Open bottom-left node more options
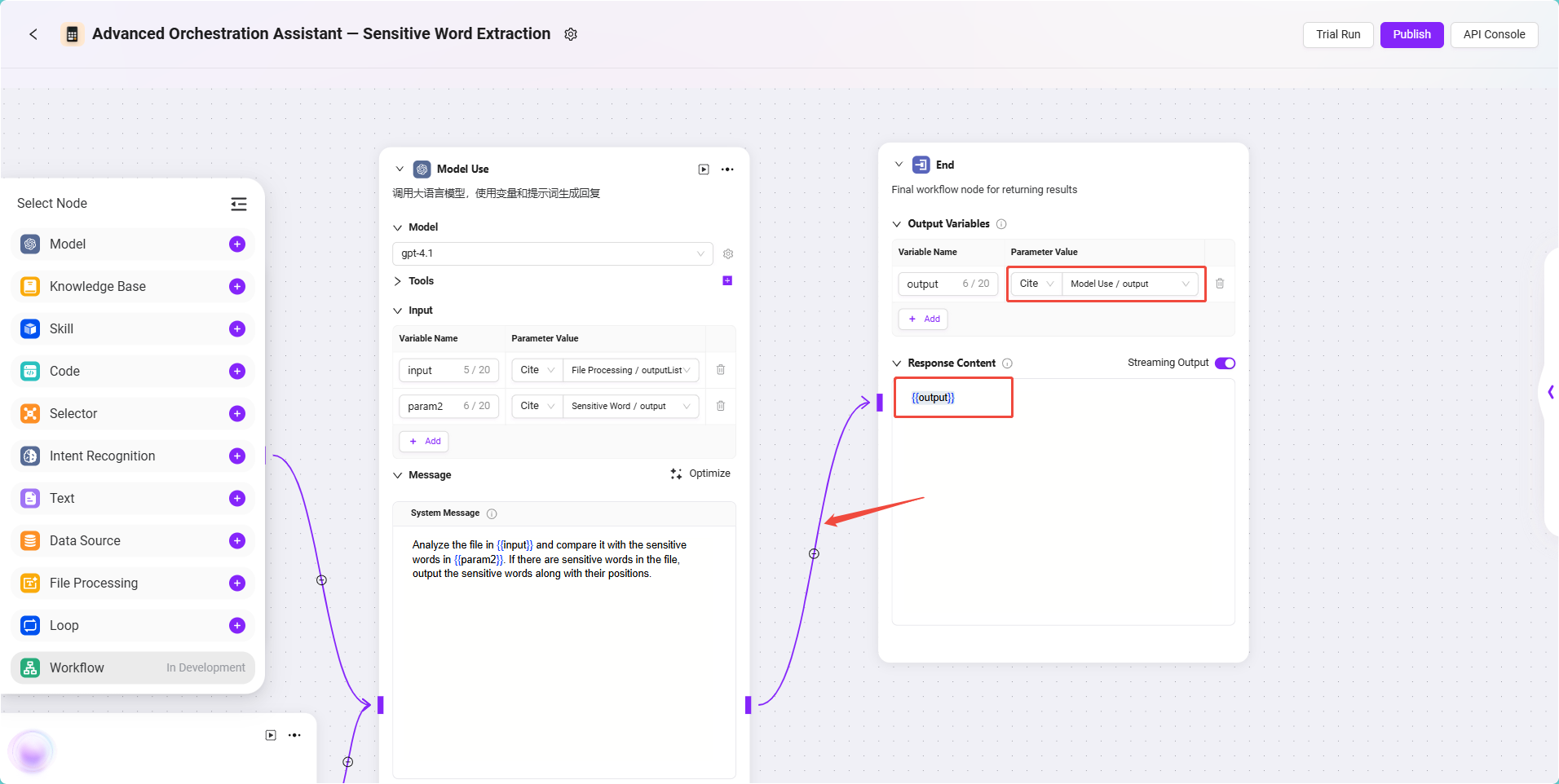1559x784 pixels. click(x=294, y=735)
